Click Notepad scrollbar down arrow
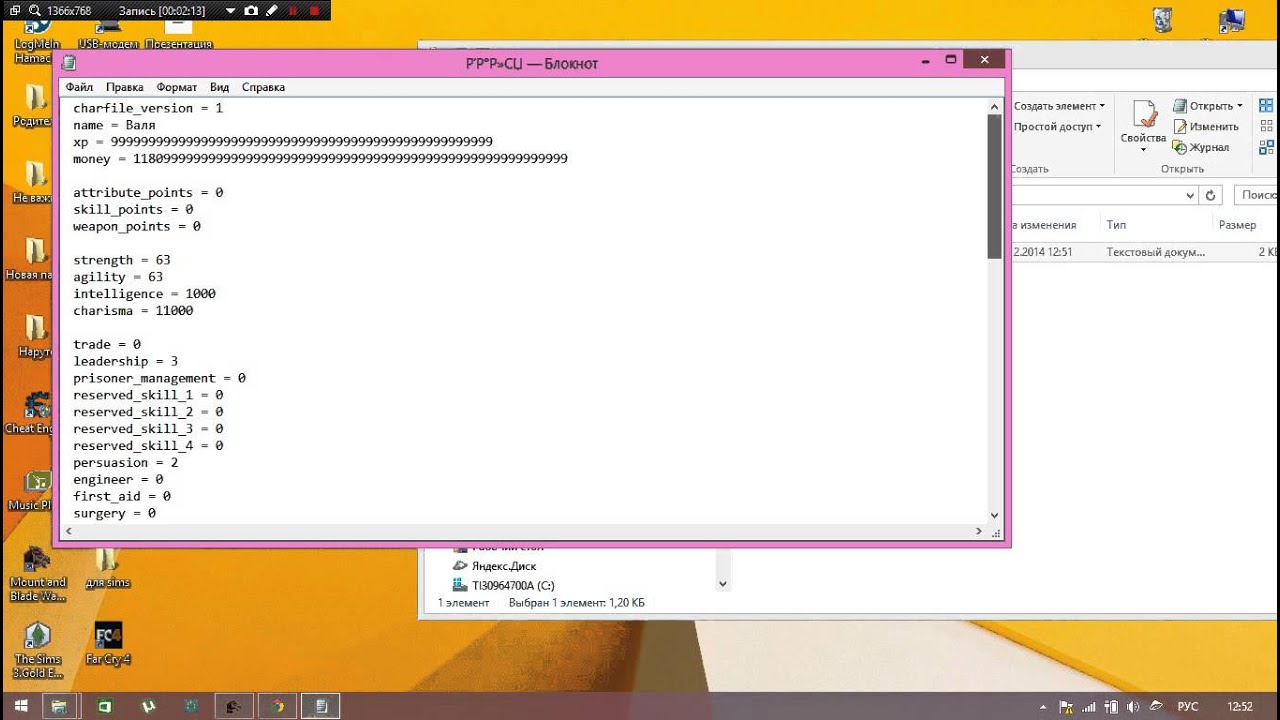The image size is (1280, 720). (x=994, y=515)
